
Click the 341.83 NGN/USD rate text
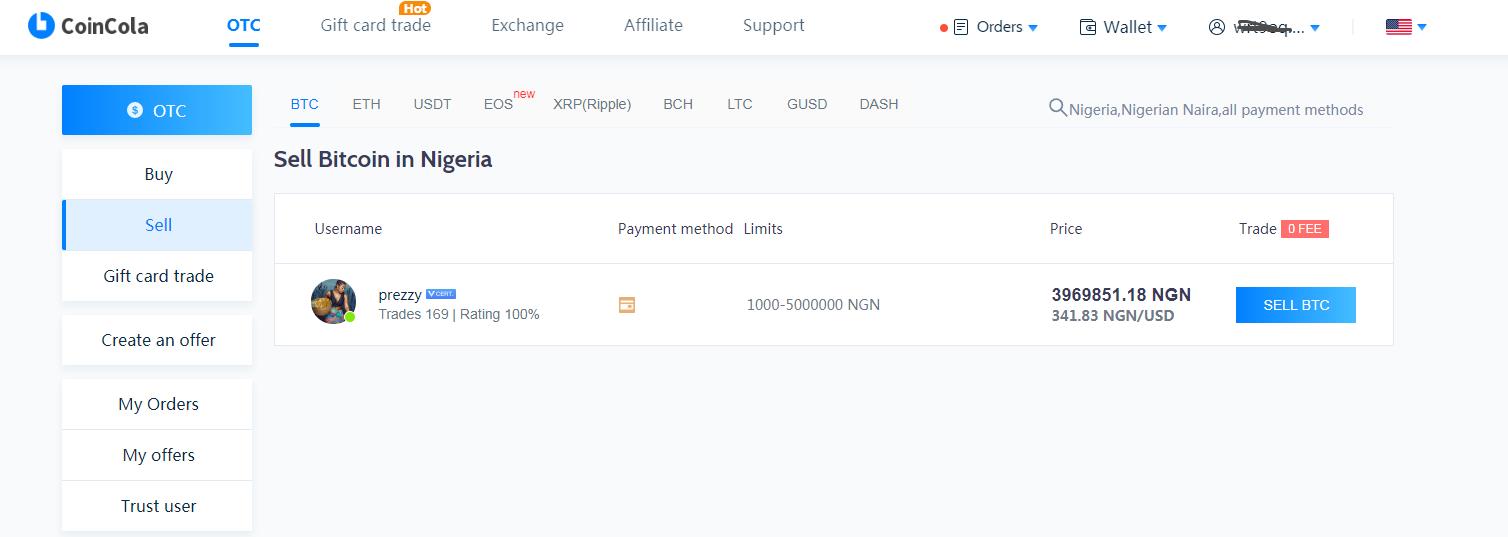(x=1113, y=316)
